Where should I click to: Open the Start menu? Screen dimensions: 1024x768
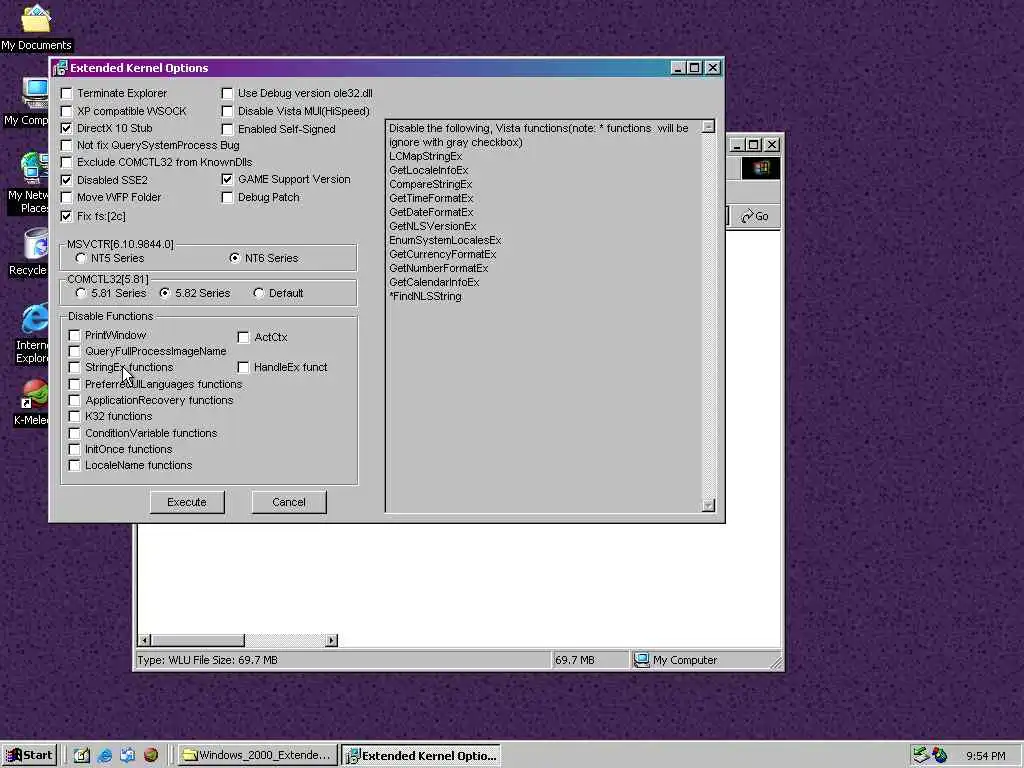coord(30,755)
